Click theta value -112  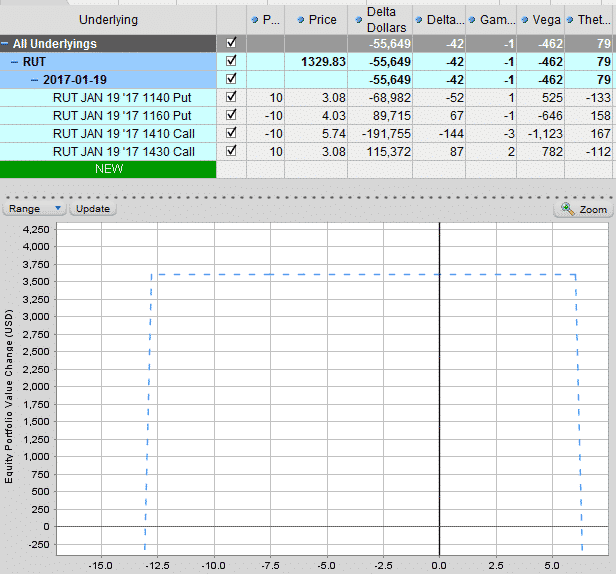[598, 152]
